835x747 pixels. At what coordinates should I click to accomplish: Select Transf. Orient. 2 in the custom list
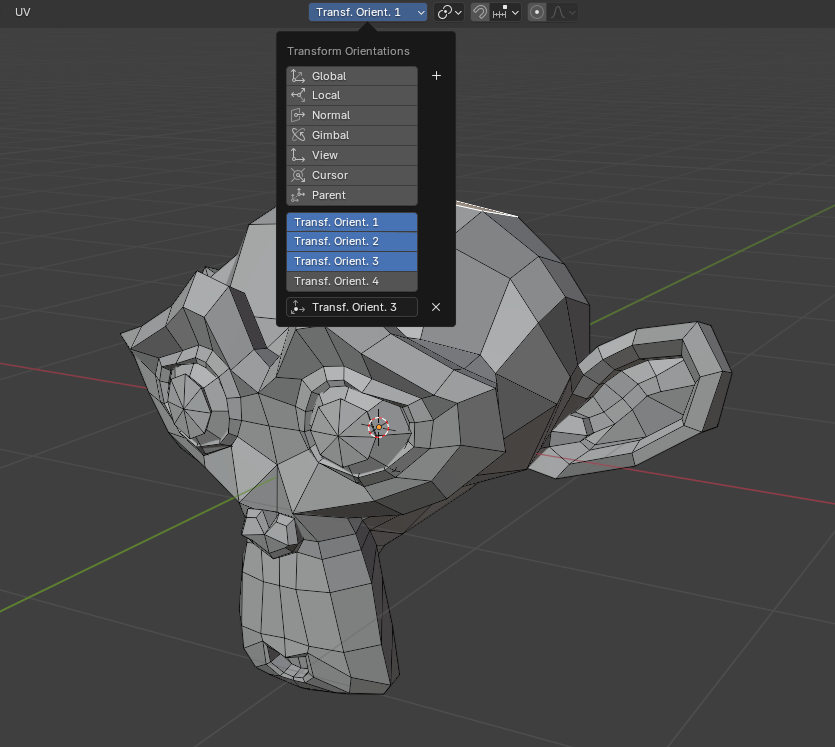pyautogui.click(x=352, y=241)
